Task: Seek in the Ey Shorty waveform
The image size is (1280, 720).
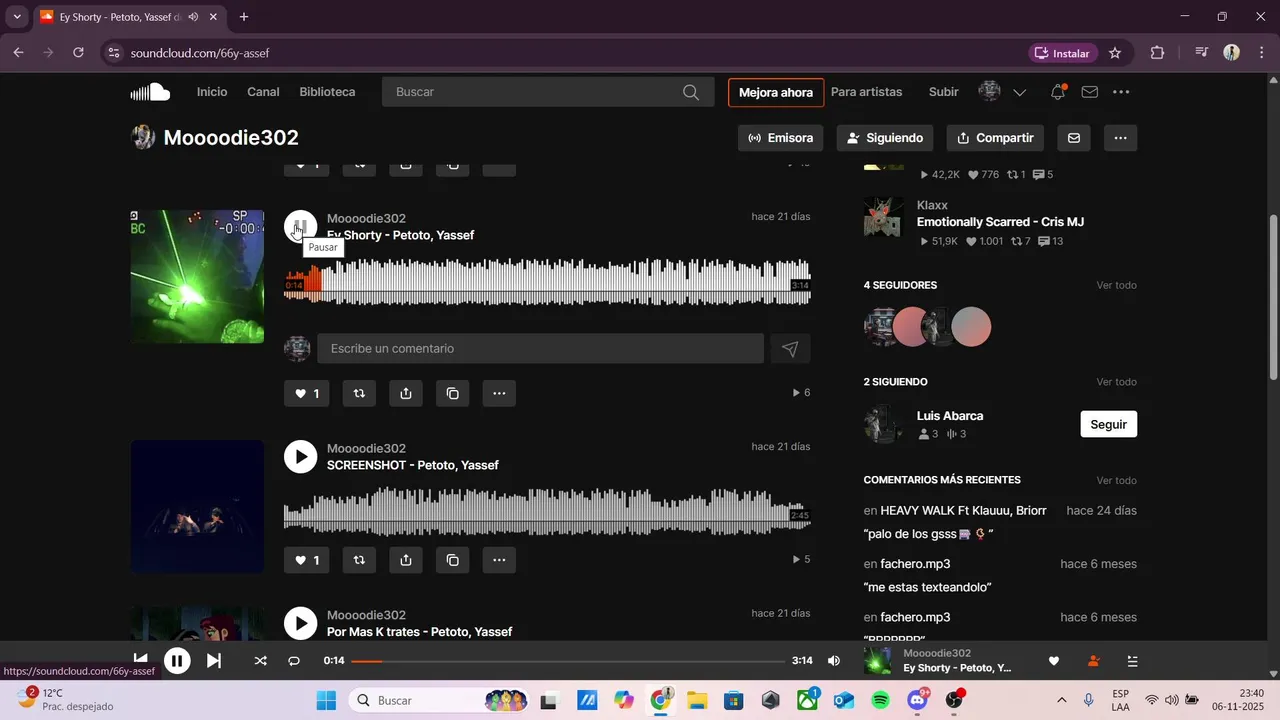Action: pos(547,281)
